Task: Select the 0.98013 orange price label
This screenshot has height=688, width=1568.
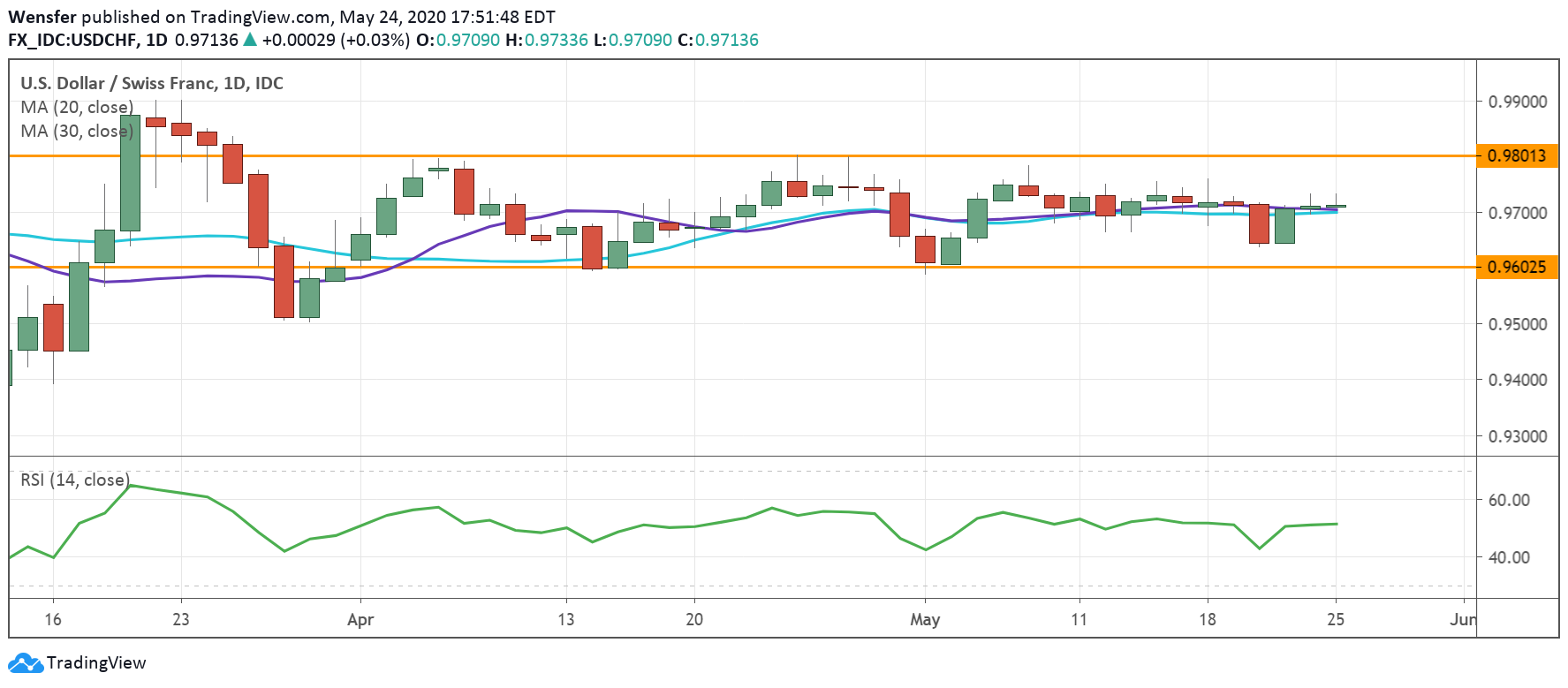Action: [1517, 156]
